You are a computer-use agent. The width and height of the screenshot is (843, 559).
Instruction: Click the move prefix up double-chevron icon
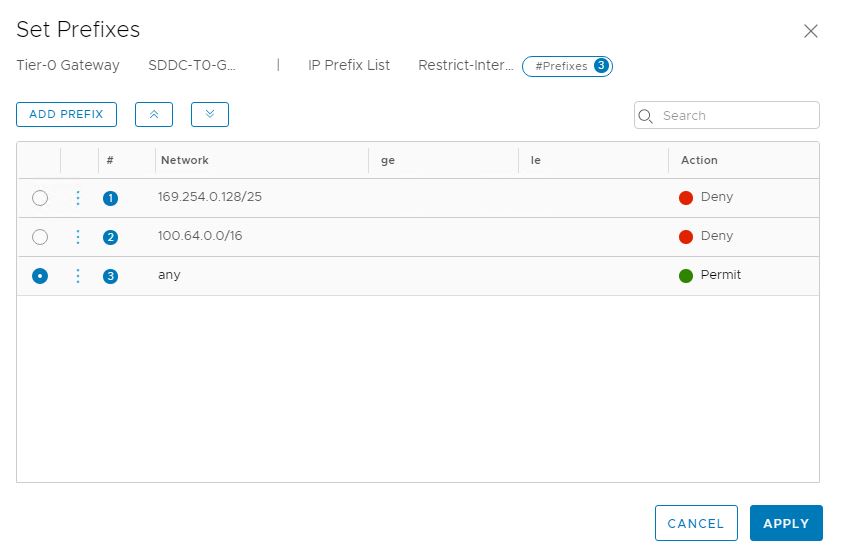(154, 115)
